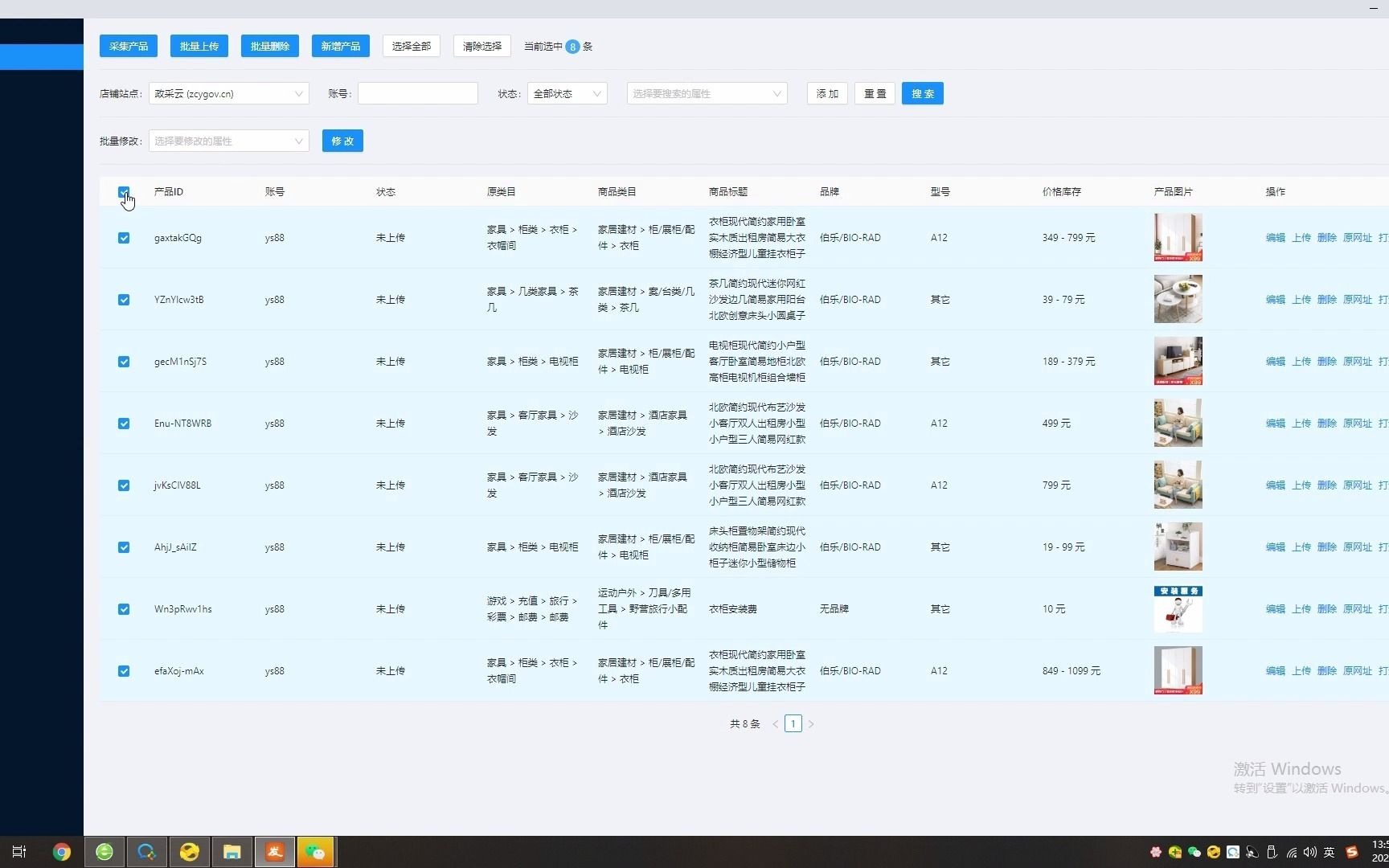Viewport: 1389px width, 868px height.
Task: Uncheck the row gecM1nSj7S checkbox
Action: click(x=124, y=362)
